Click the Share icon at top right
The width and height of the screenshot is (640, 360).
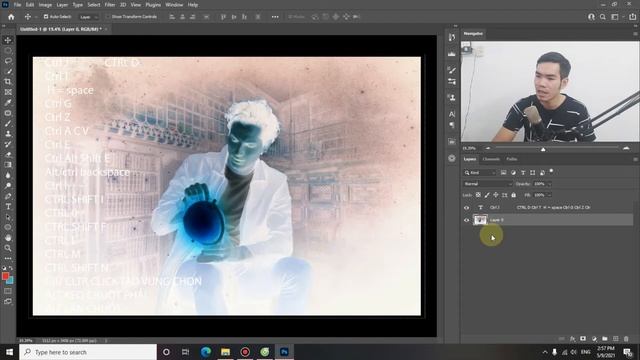point(632,17)
